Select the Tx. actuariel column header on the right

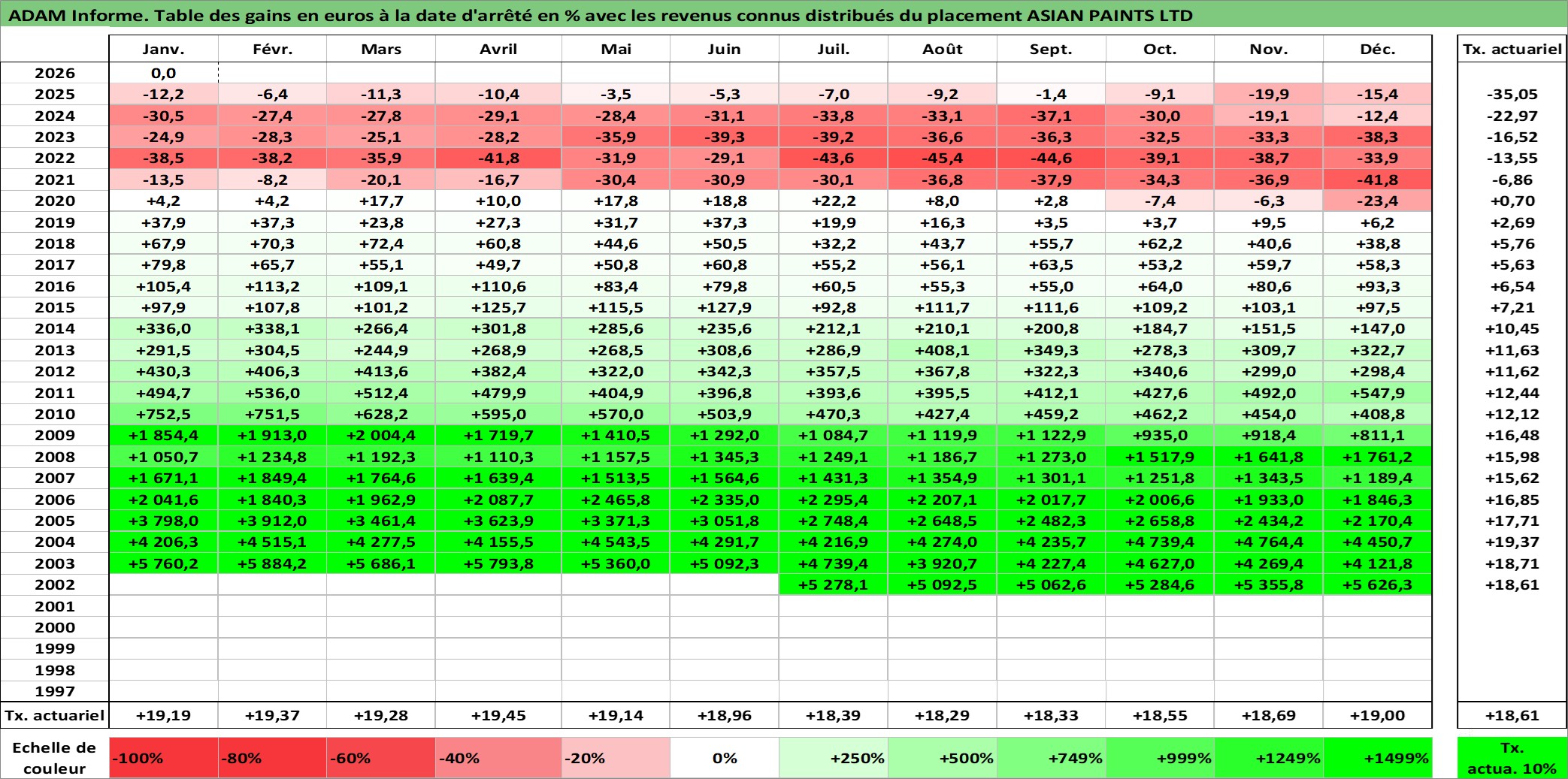click(x=1512, y=49)
